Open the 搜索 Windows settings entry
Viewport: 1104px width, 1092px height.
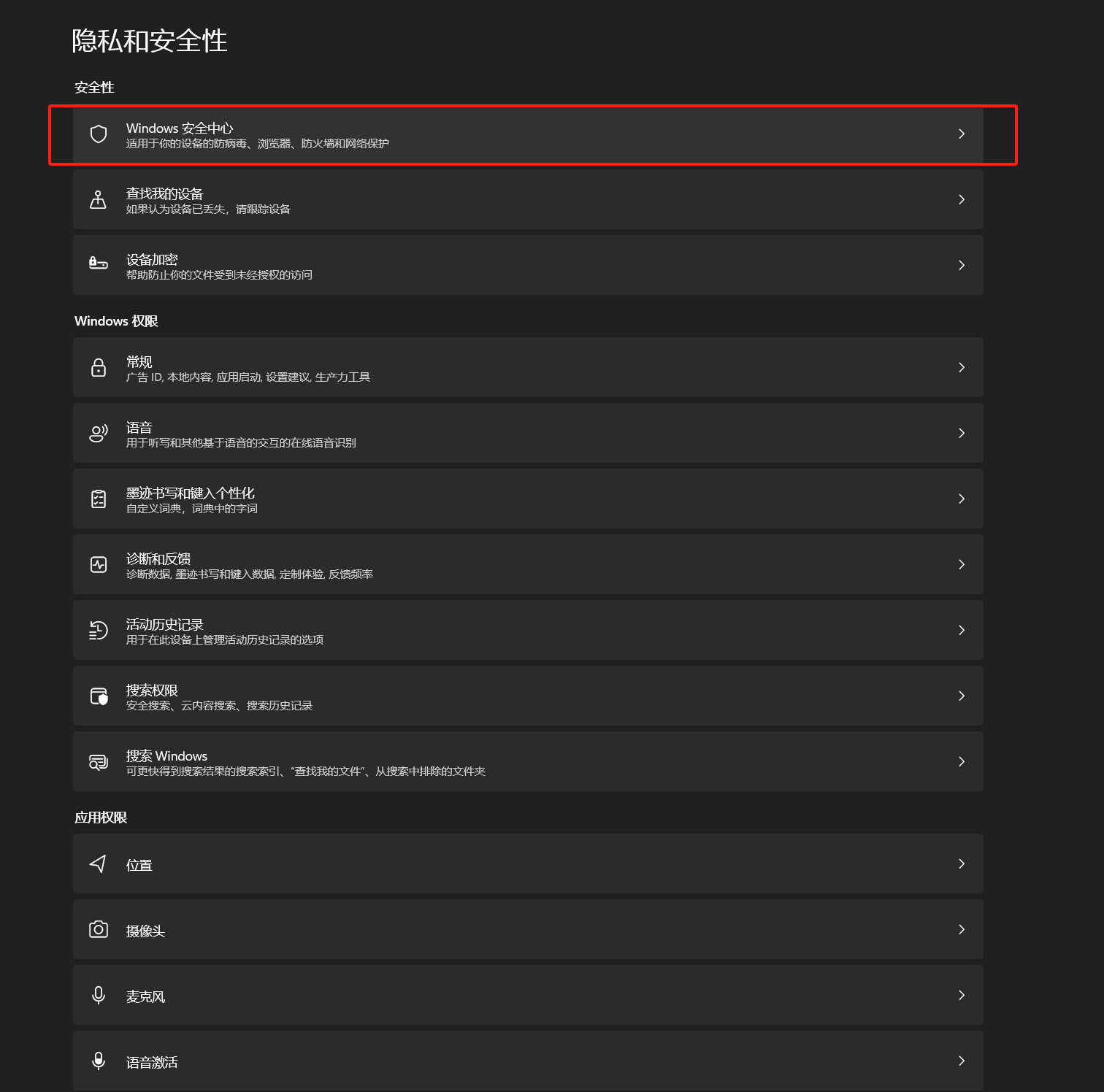[x=528, y=761]
